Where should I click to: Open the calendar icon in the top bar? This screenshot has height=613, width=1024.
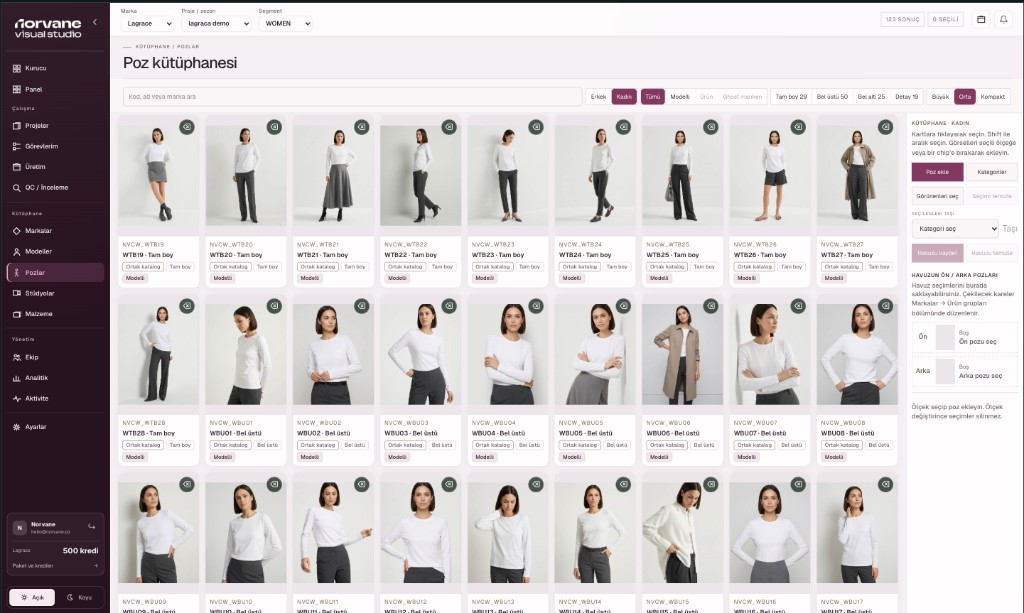(x=981, y=20)
